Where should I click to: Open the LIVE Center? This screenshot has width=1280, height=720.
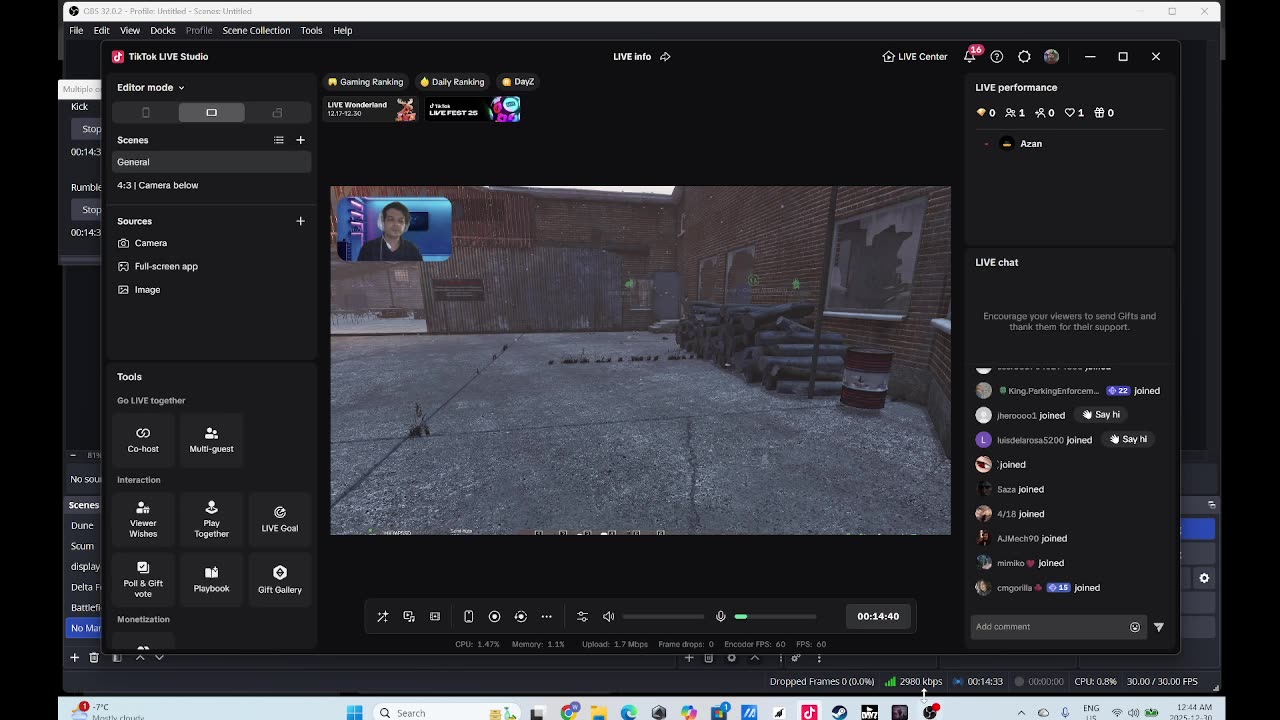click(x=915, y=57)
